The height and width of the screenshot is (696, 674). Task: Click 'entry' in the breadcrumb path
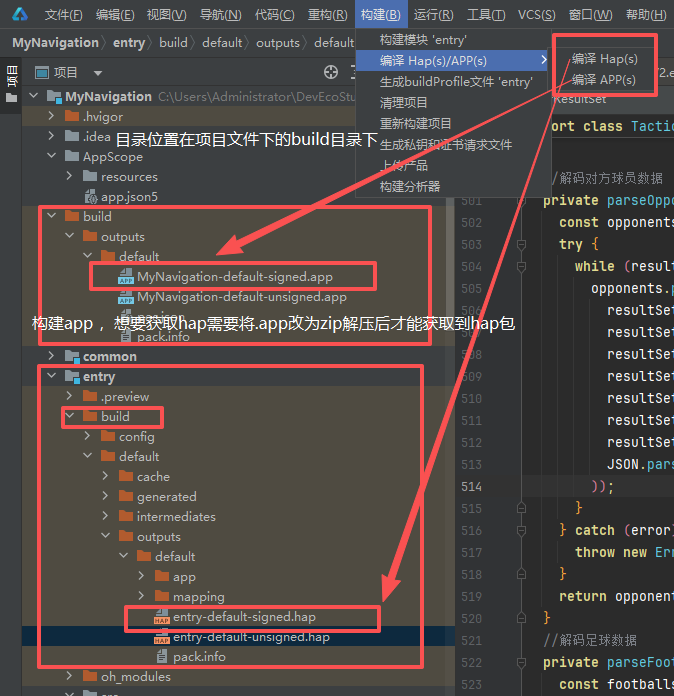click(x=128, y=43)
